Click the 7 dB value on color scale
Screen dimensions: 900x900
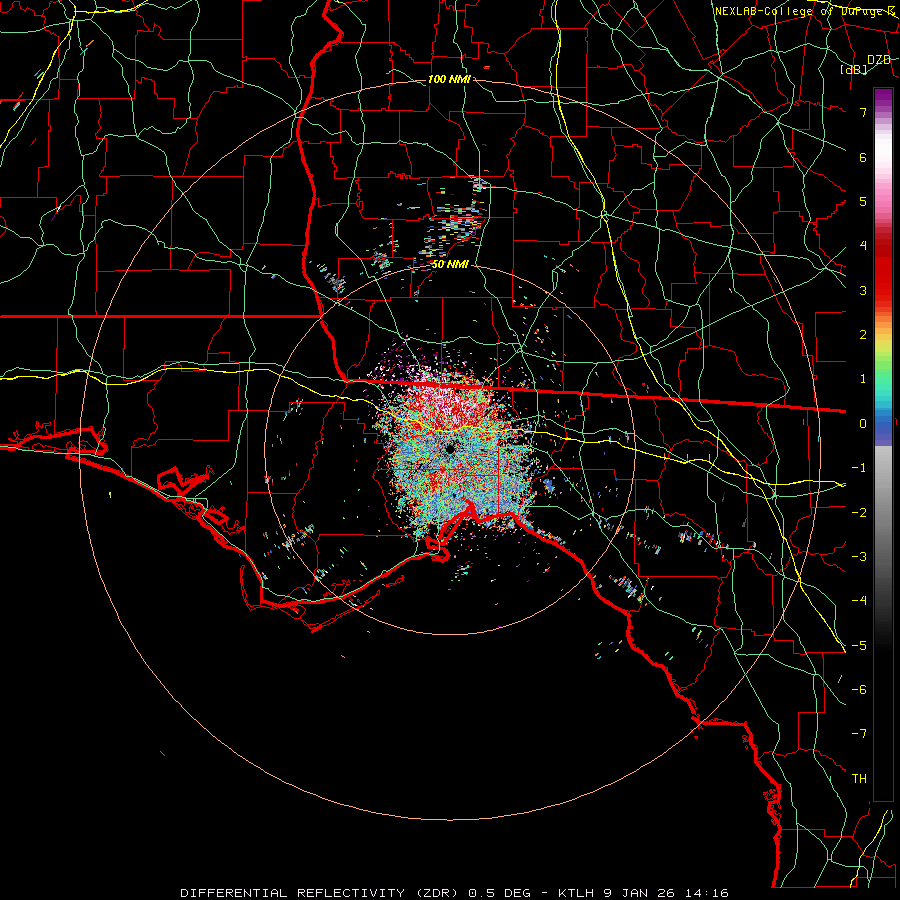(x=863, y=112)
